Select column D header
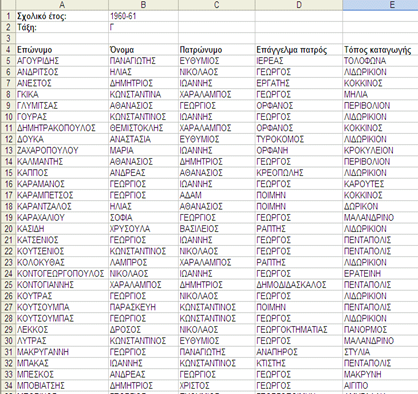 point(299,5)
